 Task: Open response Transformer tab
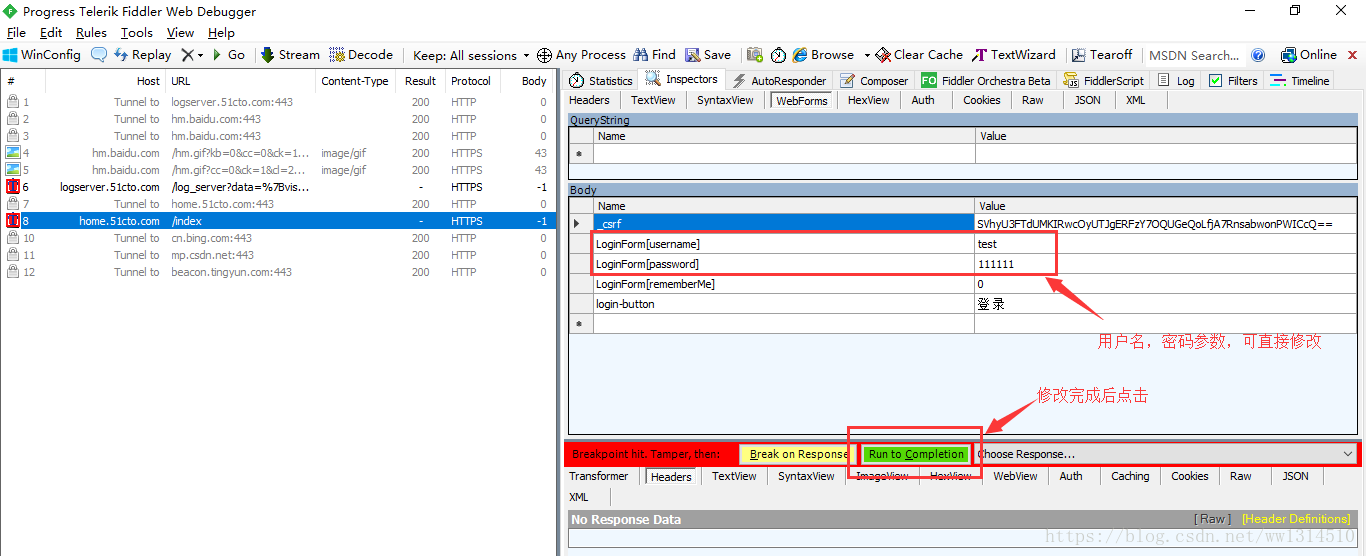[x=599, y=476]
